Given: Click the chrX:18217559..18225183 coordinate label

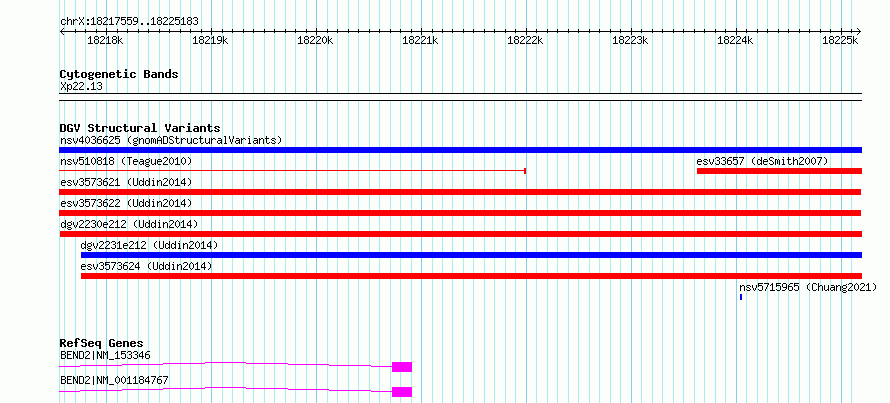Looking at the screenshot, I should 129,22.
